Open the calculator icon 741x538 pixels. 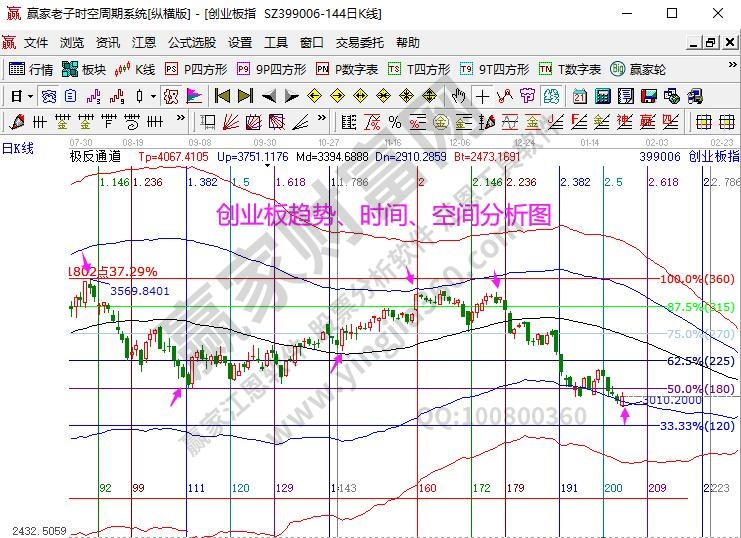(x=603, y=96)
